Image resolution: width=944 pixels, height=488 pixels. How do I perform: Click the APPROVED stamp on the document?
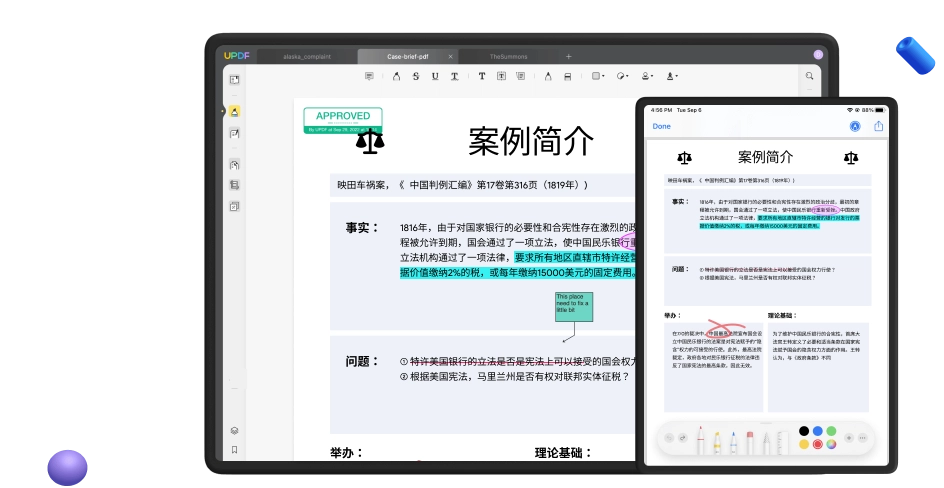pos(343,119)
